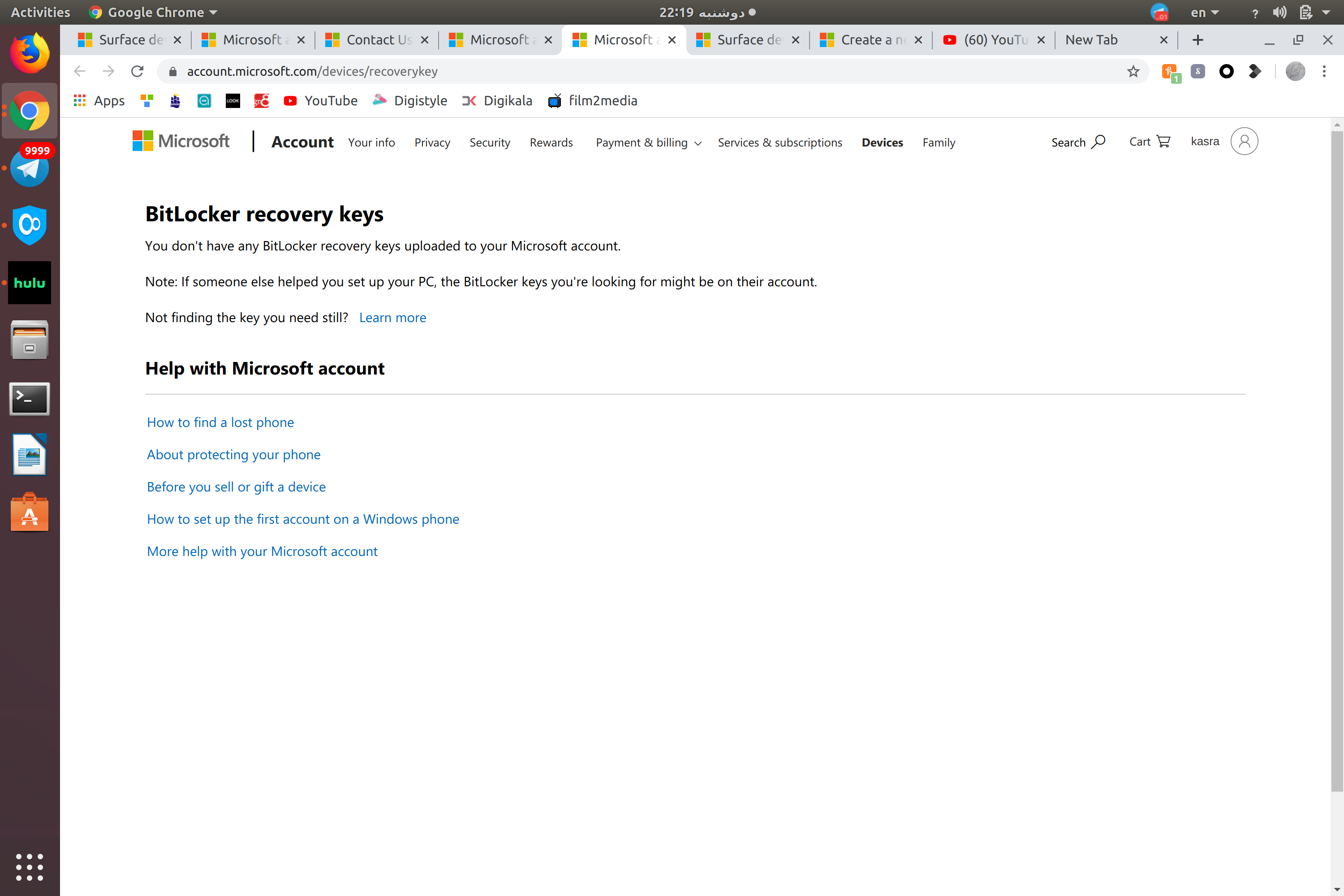Launch the blue shield VPN app in dock
The image size is (1344, 896).
(30, 225)
